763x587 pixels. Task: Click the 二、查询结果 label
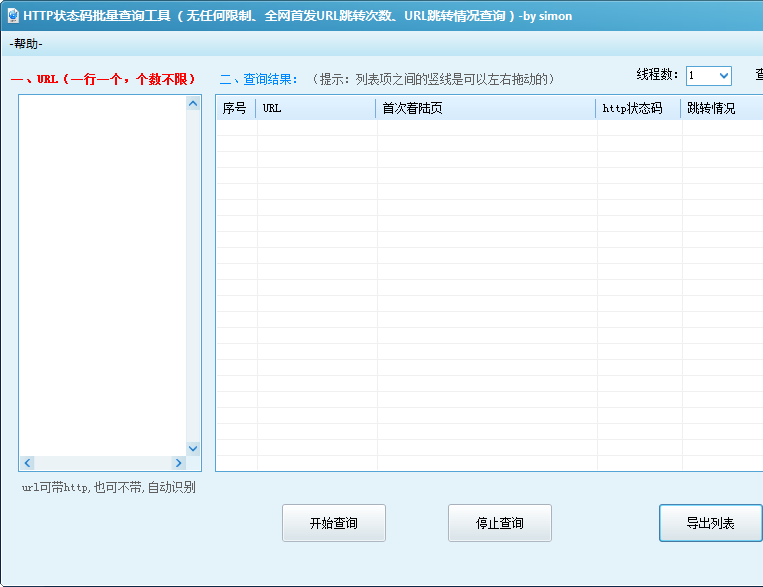(x=258, y=79)
